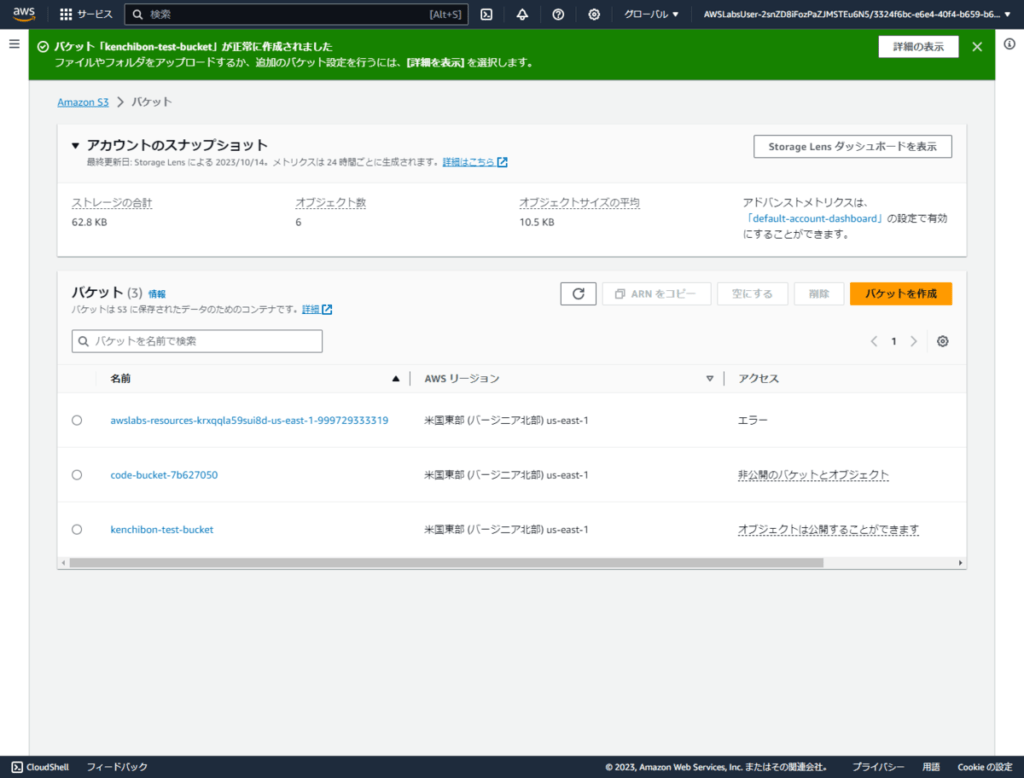The height and width of the screenshot is (778, 1024).
Task: Open the 詳細 link below バケット heading
Action: click(317, 309)
